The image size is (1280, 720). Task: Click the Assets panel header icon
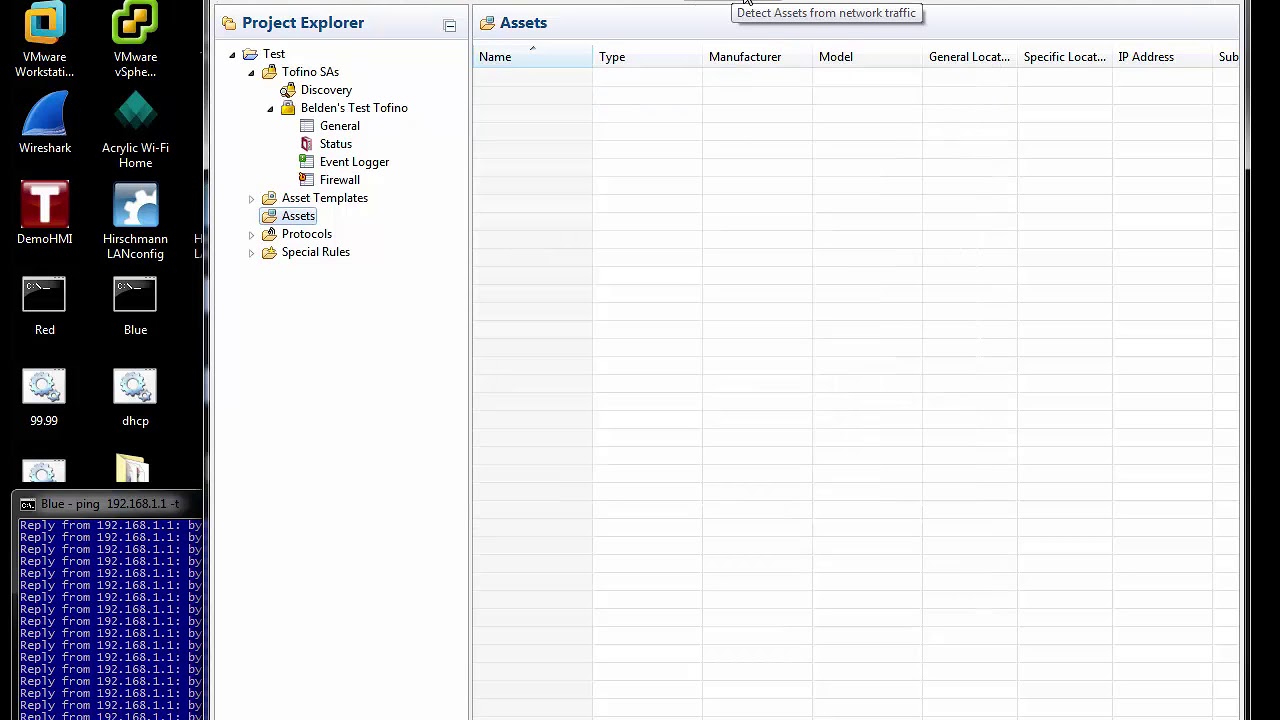(487, 23)
